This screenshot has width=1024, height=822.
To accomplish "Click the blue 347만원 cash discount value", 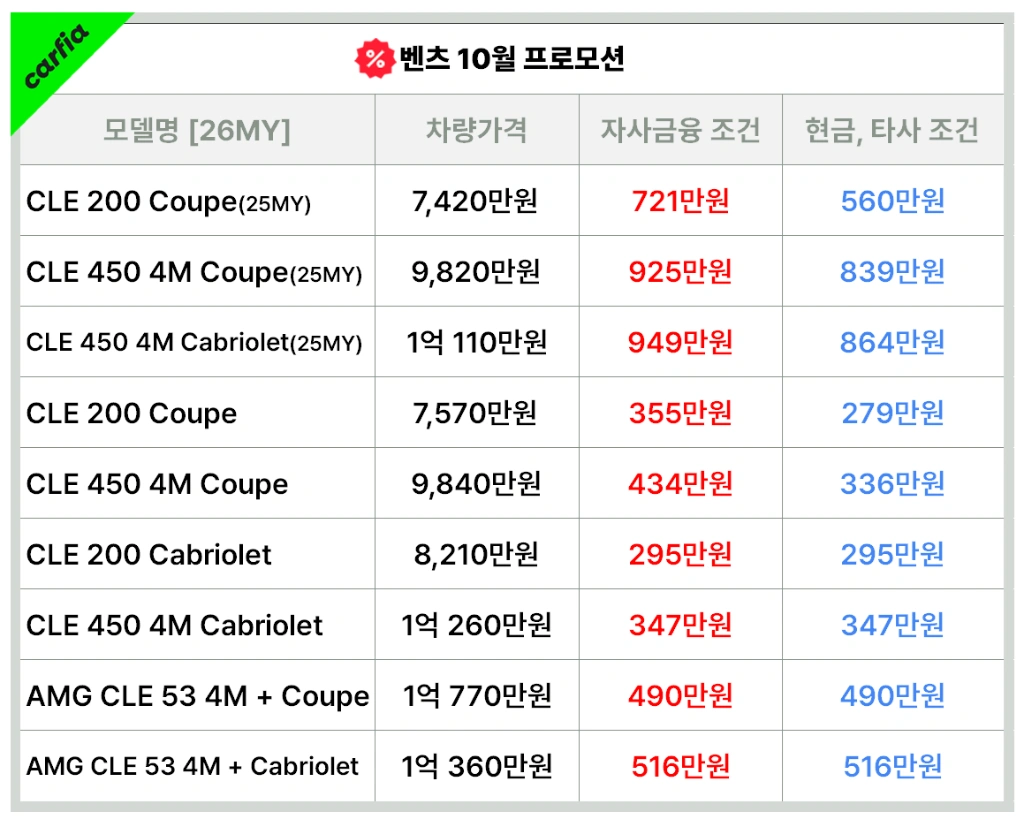I will [892, 626].
